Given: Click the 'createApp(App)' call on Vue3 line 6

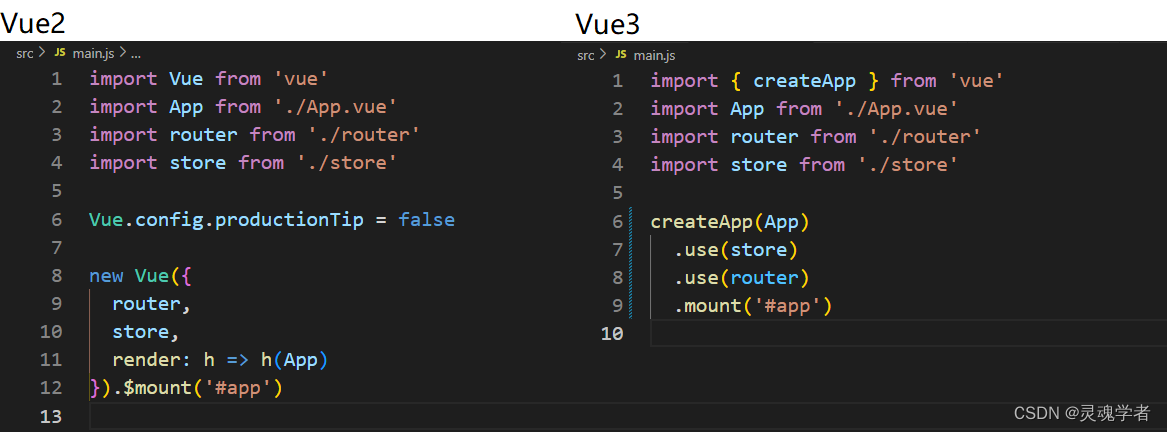Looking at the screenshot, I should click(730, 221).
